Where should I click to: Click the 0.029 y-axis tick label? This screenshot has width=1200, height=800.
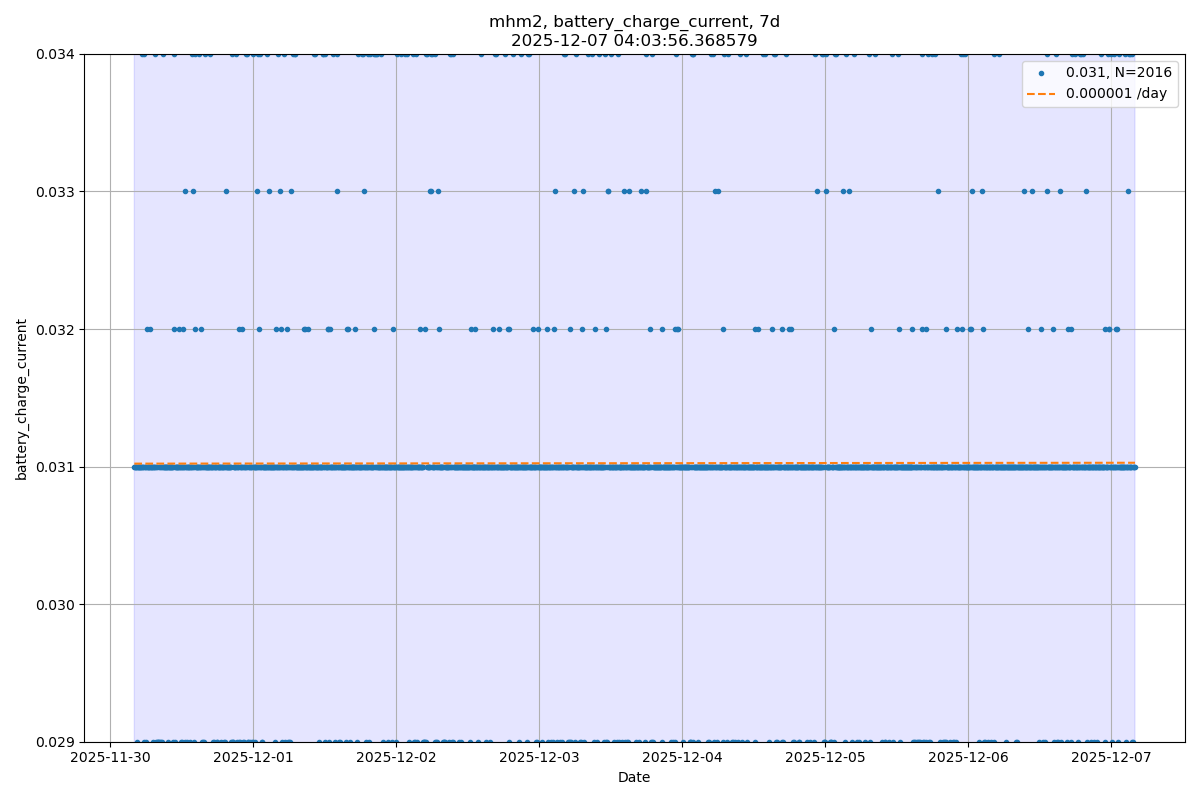pyautogui.click(x=56, y=742)
